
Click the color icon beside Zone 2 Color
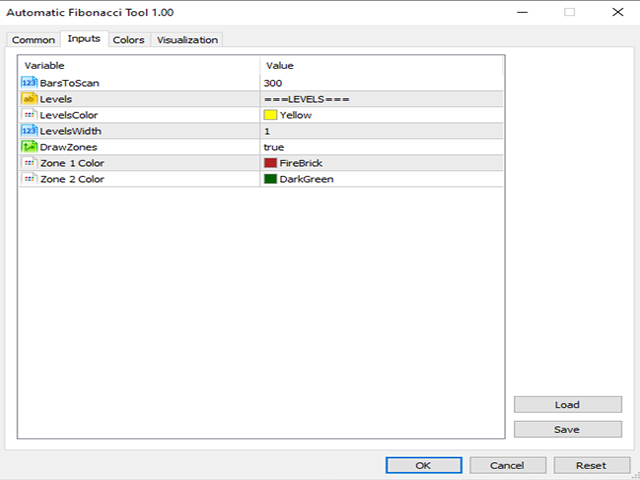(x=29, y=179)
